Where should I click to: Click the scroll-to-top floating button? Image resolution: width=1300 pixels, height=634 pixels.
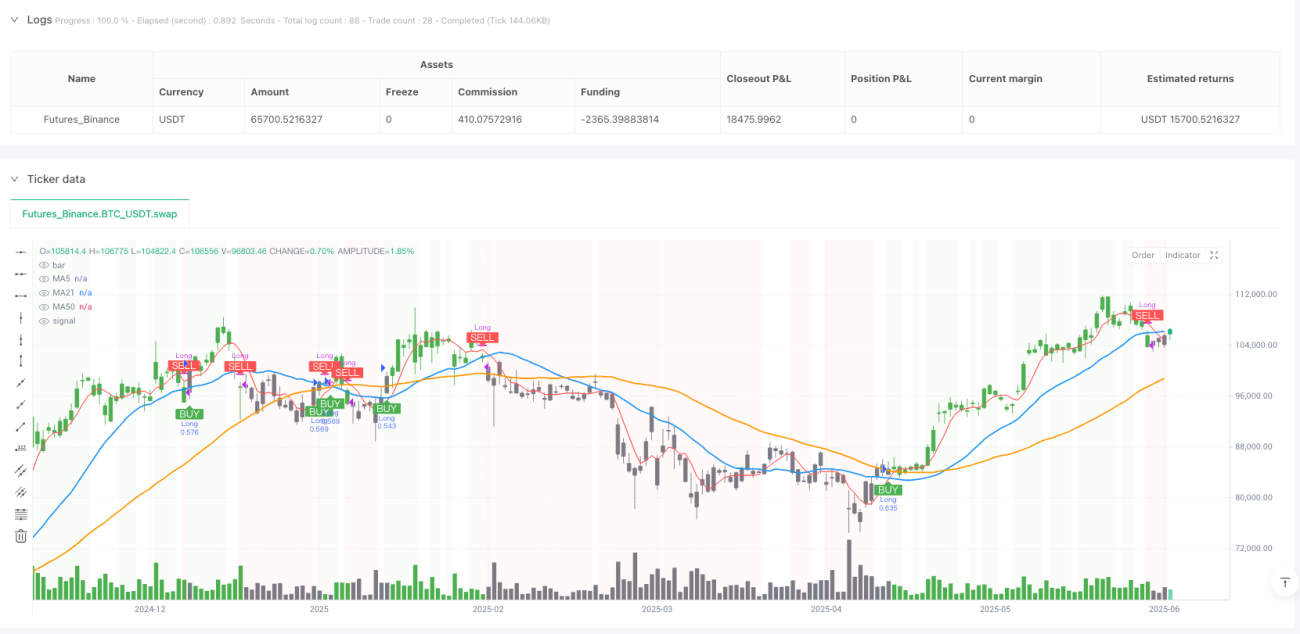coord(1286,581)
